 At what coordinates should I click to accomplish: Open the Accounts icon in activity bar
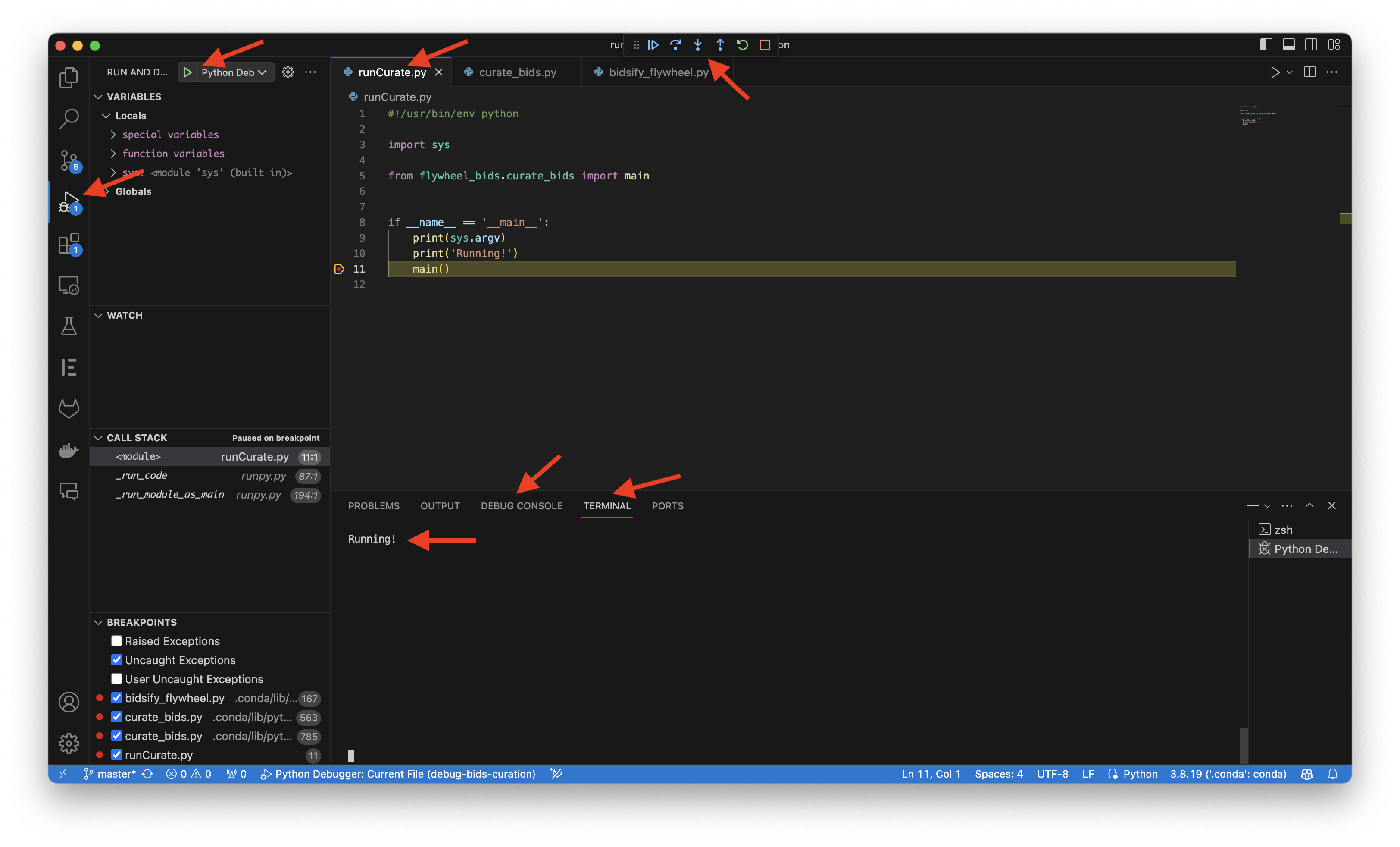pyautogui.click(x=69, y=702)
